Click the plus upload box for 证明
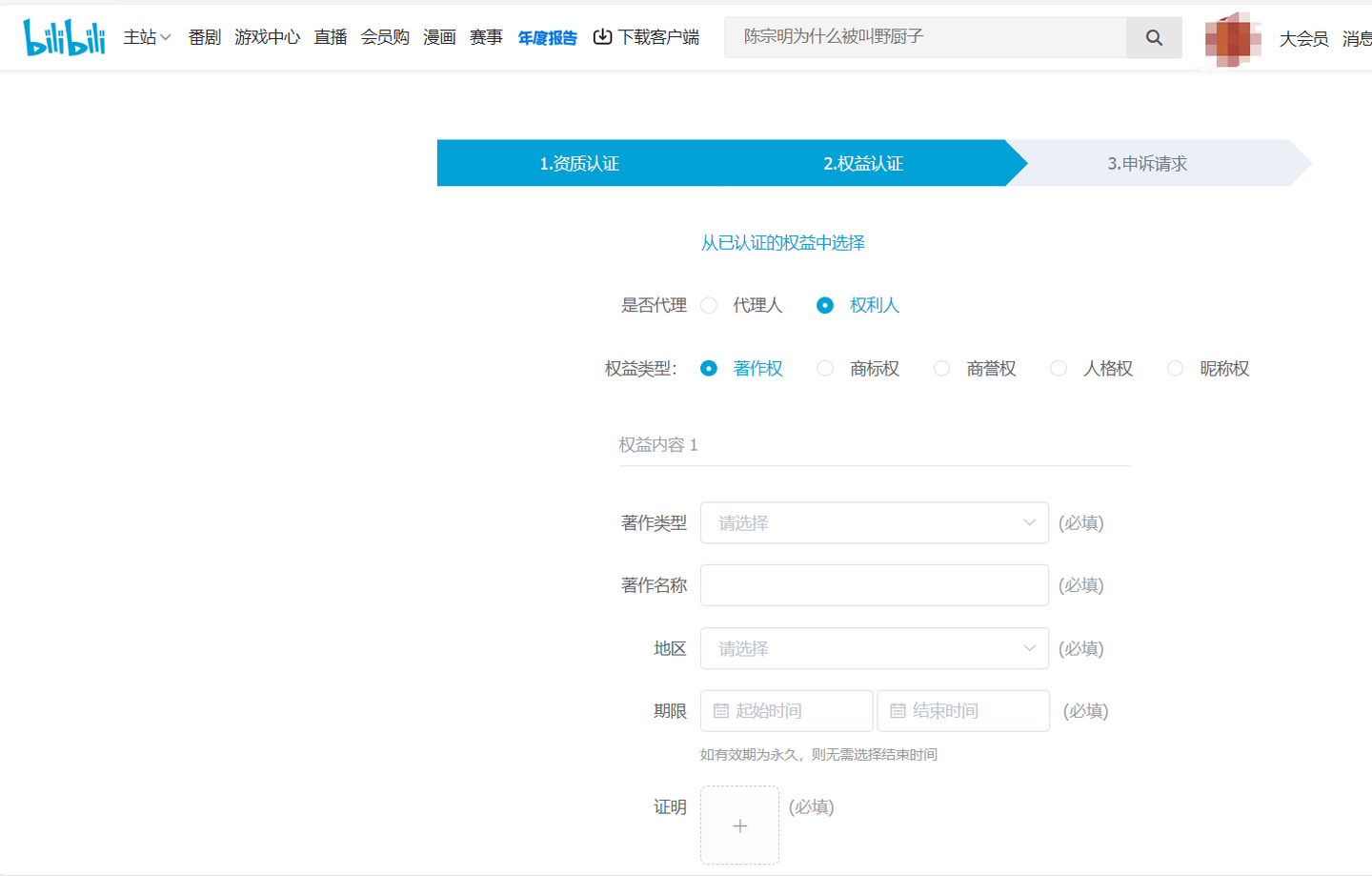This screenshot has width=1372, height=876. click(739, 825)
